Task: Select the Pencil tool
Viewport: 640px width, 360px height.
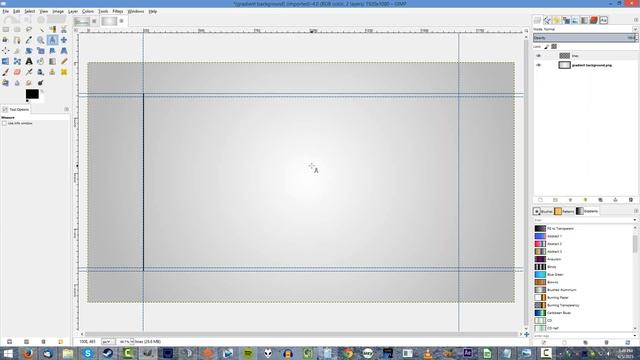Action: (64, 61)
